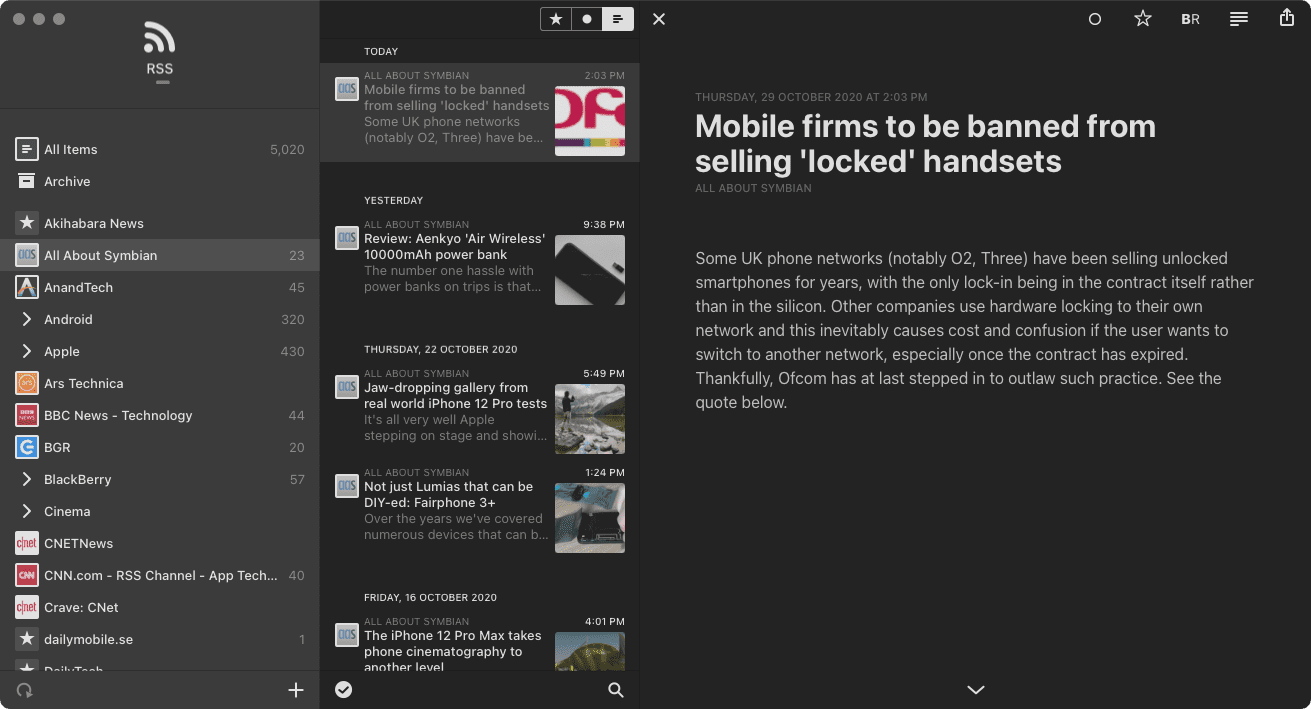Viewport: 1311px width, 709px height.
Task: Click the 5,020 count beside All Items
Action: (287, 149)
